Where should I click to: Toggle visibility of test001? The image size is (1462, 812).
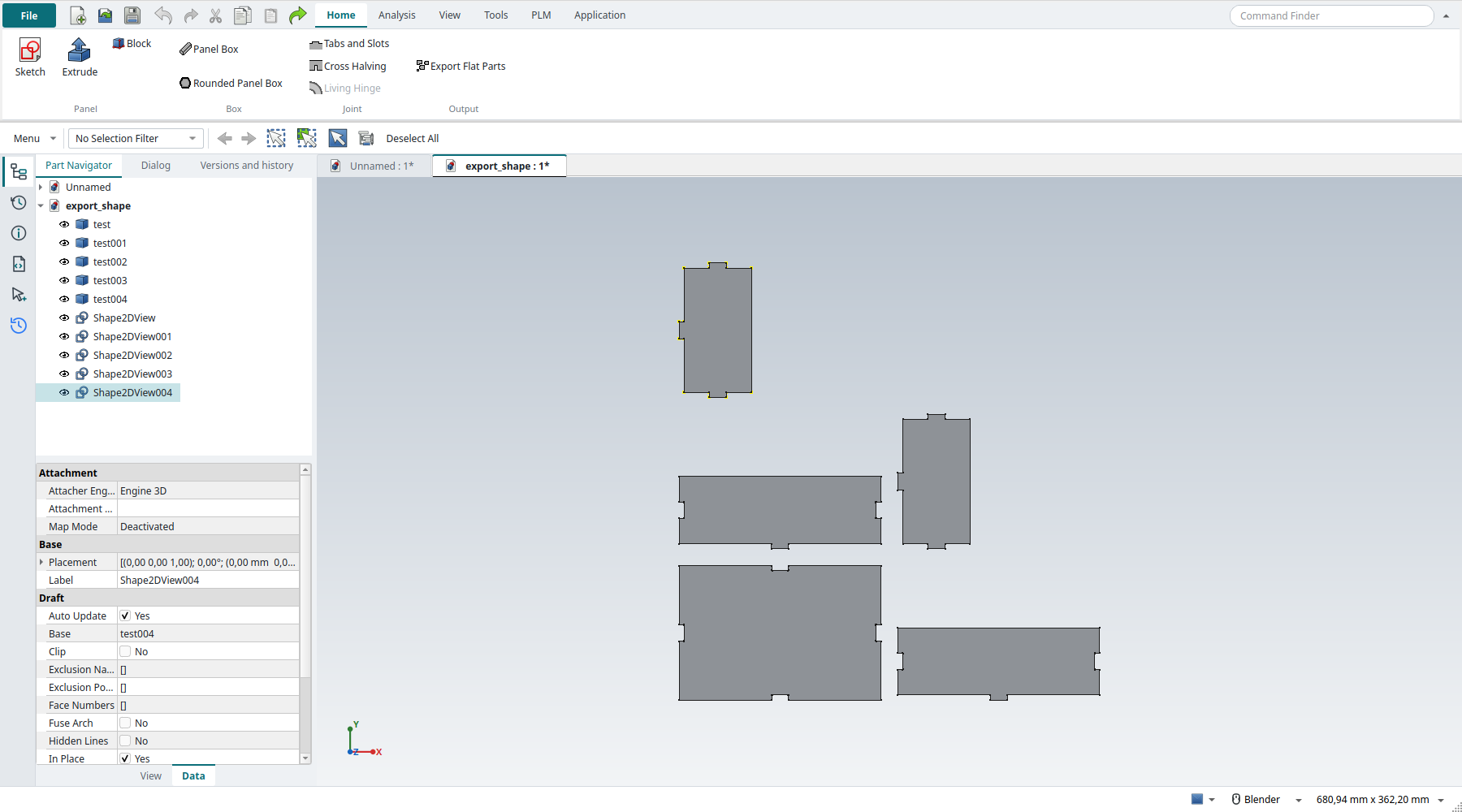point(64,244)
